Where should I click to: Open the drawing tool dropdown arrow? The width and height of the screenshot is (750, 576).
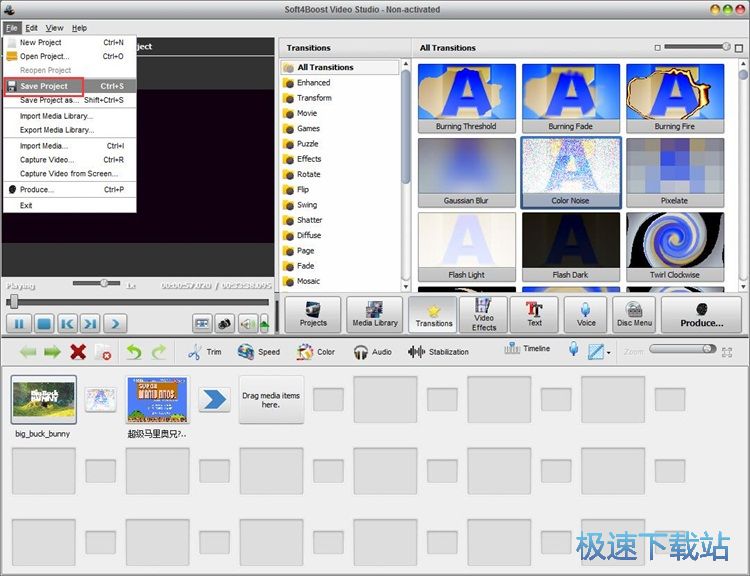[x=608, y=353]
